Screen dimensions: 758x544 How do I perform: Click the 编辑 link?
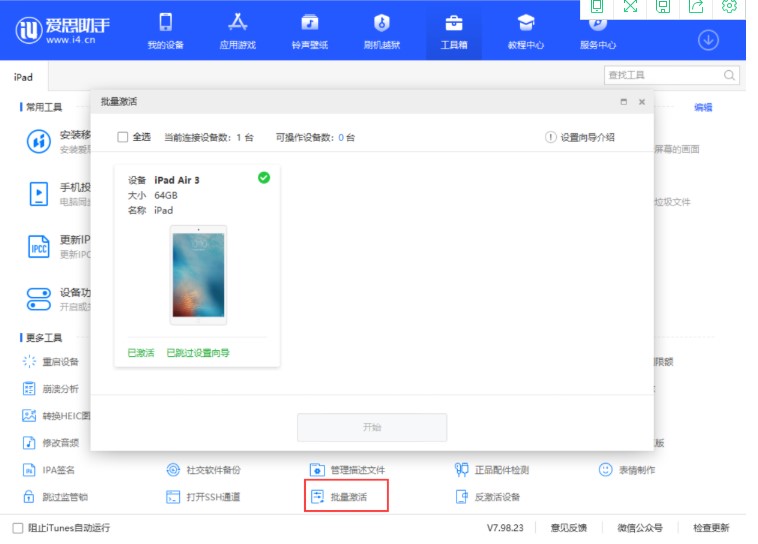point(703,107)
